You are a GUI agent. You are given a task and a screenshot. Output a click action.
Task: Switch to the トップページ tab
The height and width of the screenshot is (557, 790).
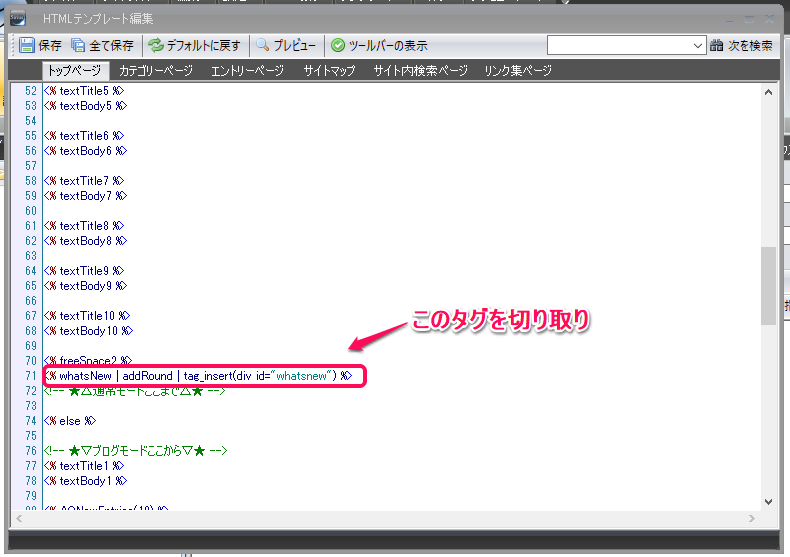point(75,71)
